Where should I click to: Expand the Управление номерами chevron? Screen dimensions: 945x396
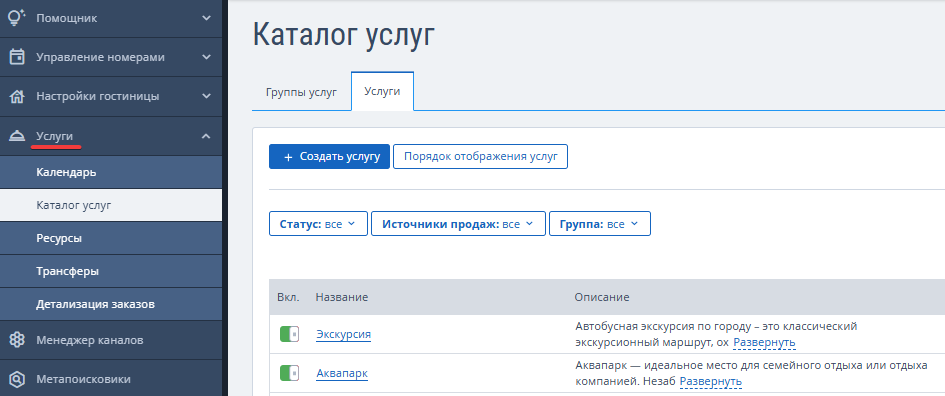click(206, 57)
